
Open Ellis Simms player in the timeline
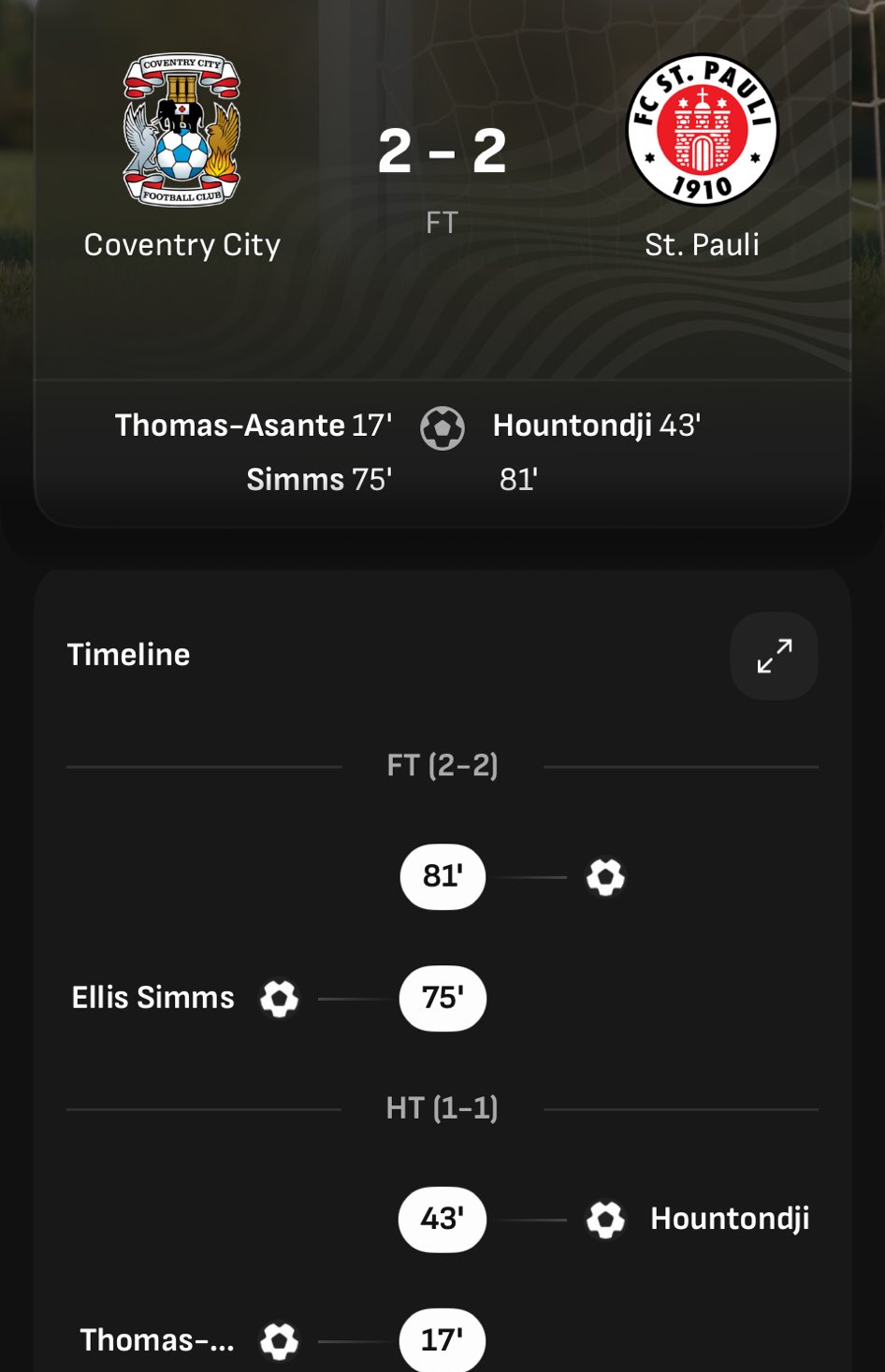point(153,998)
